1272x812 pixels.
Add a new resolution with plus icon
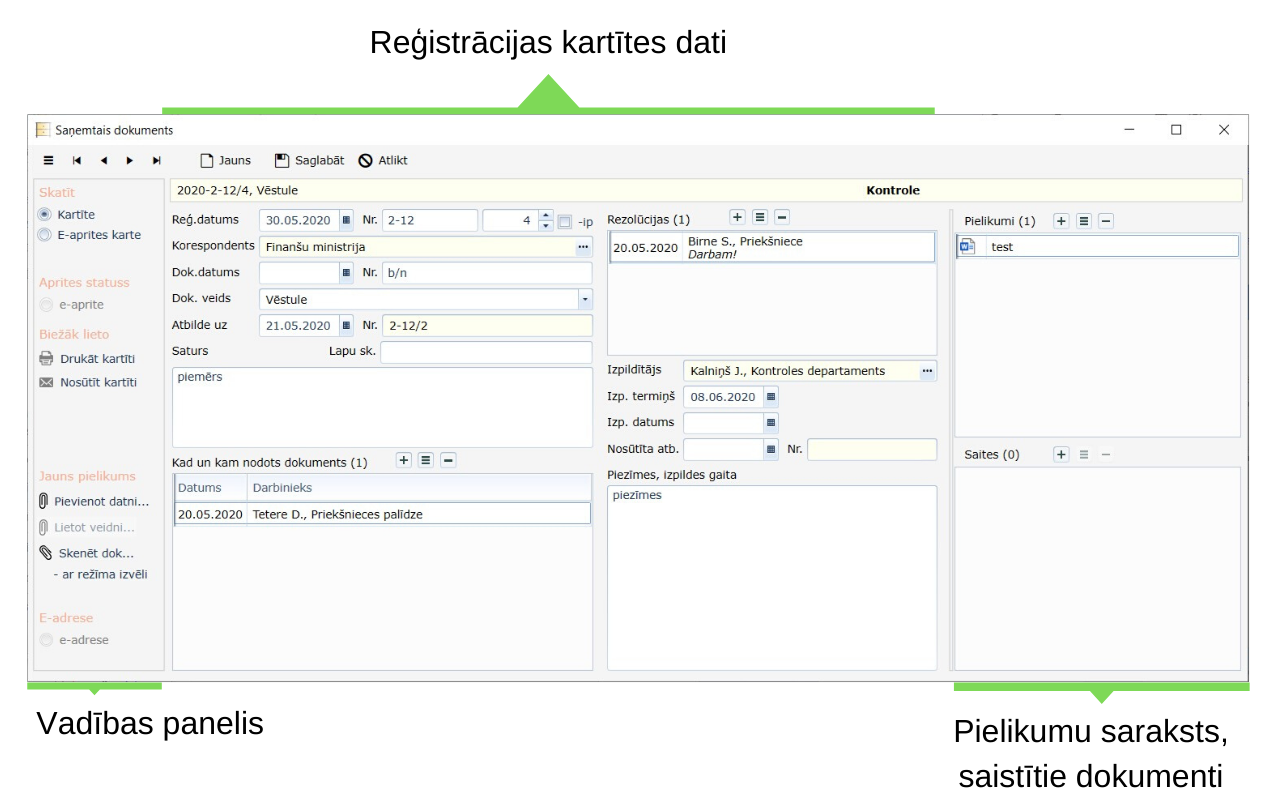pos(737,217)
